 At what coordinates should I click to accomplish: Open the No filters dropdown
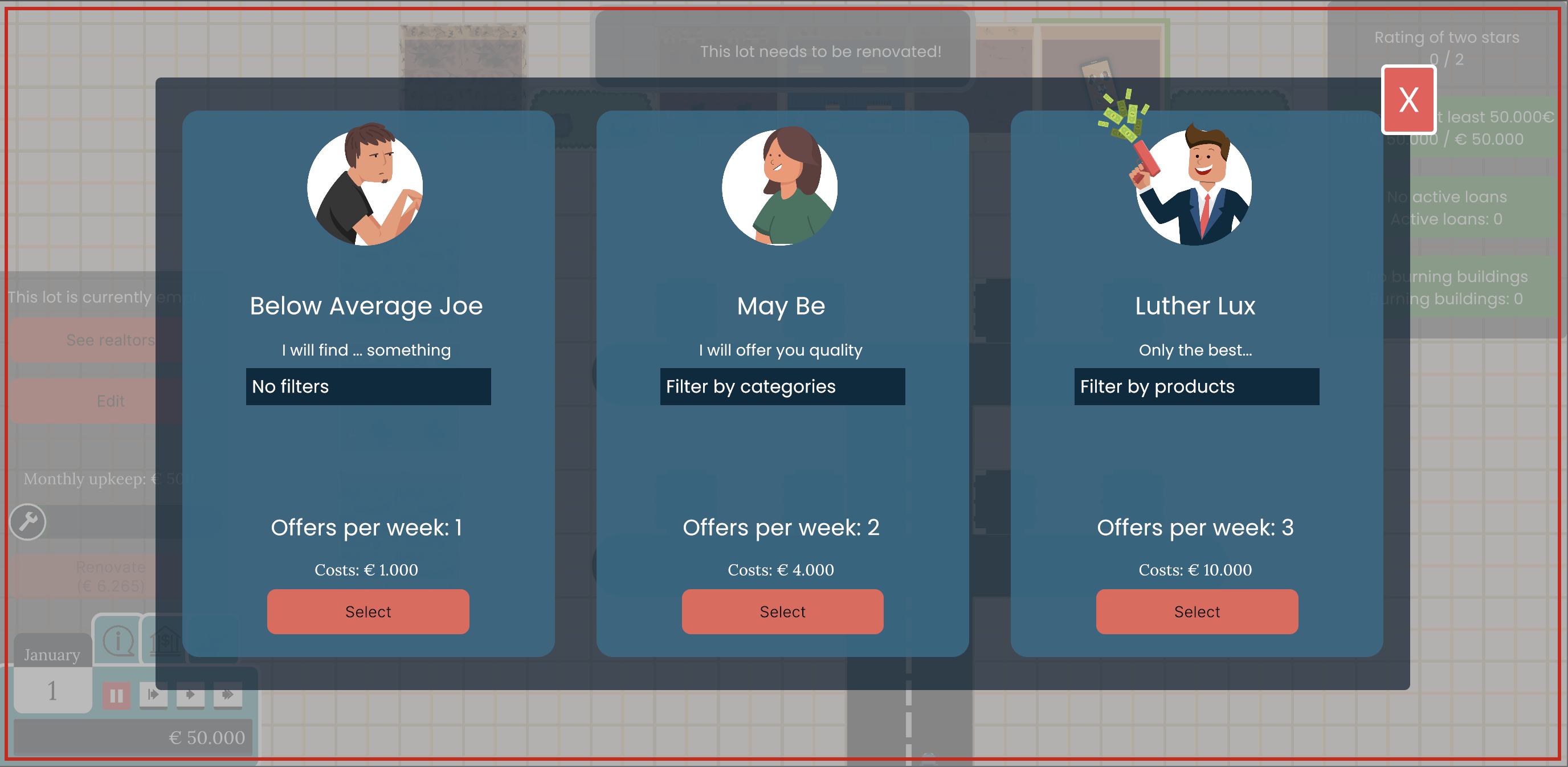click(x=367, y=386)
